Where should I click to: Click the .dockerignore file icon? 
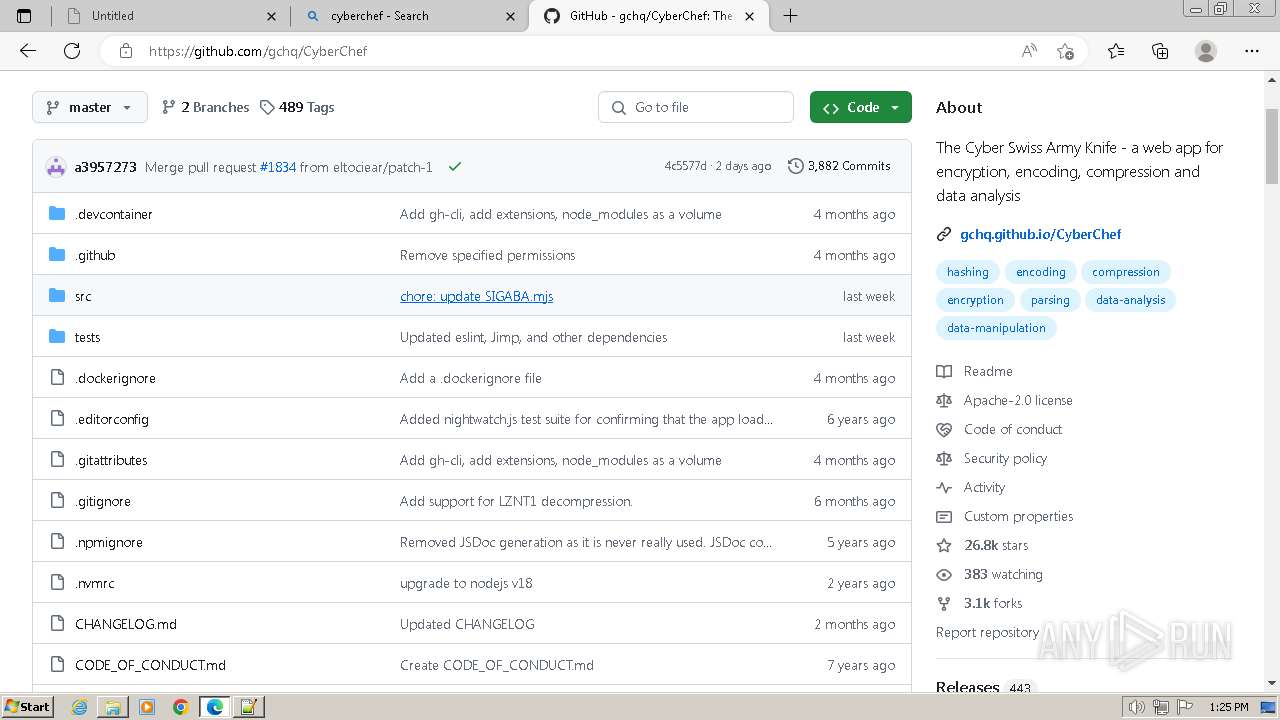tap(57, 377)
